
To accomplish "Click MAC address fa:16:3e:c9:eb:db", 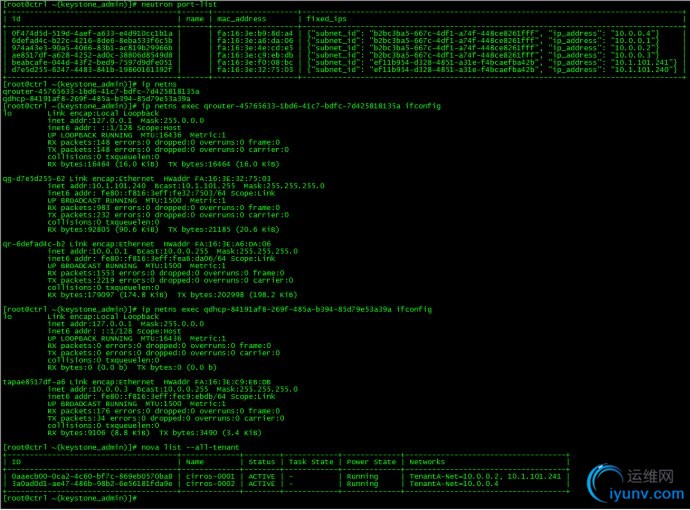I will coord(255,55).
